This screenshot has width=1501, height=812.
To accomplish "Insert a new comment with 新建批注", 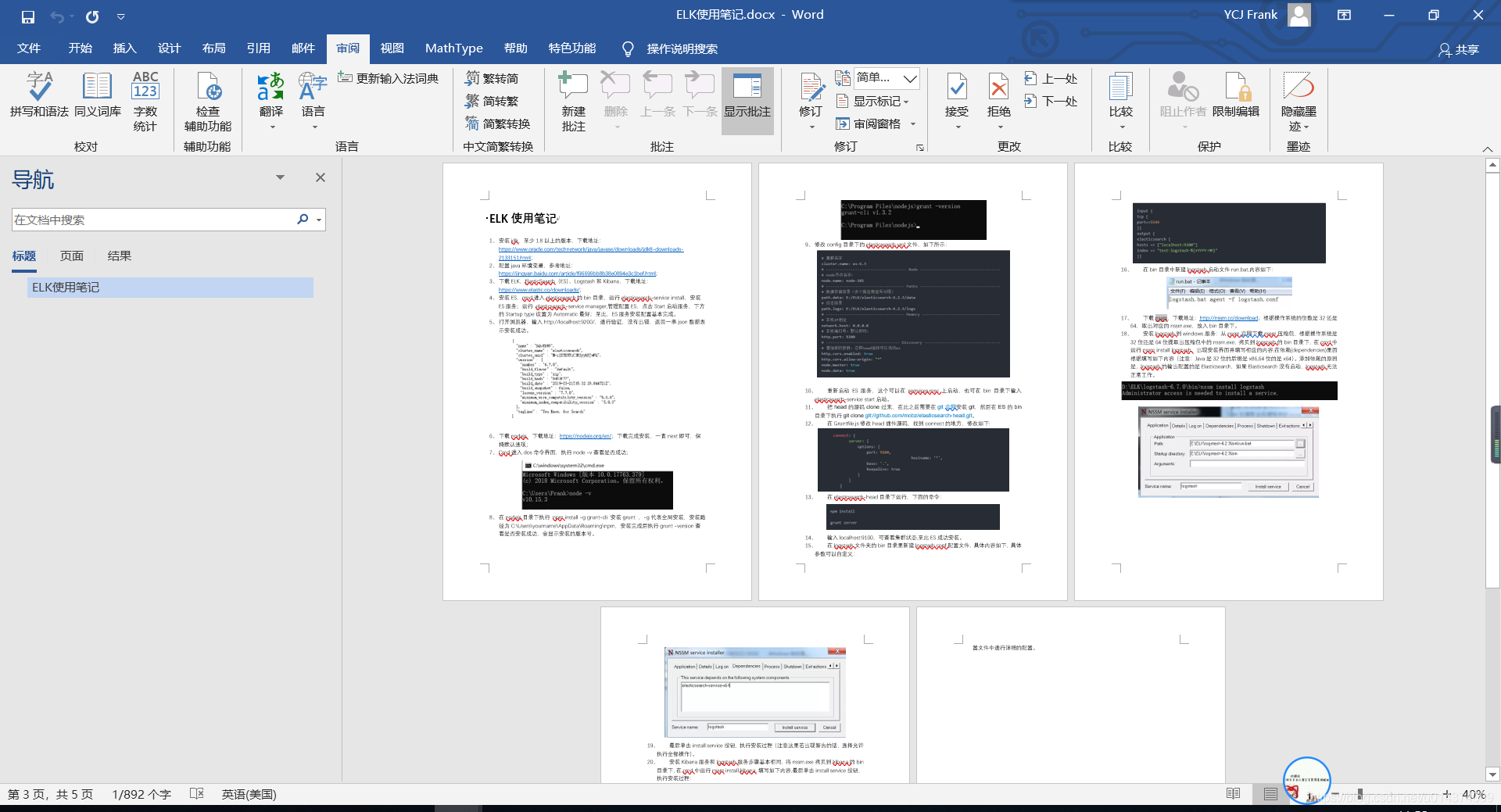I will [x=573, y=102].
